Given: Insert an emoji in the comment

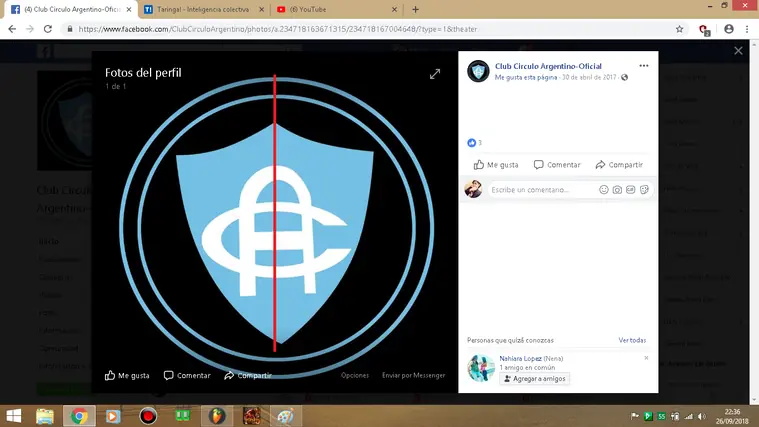Looking at the screenshot, I should point(604,190).
